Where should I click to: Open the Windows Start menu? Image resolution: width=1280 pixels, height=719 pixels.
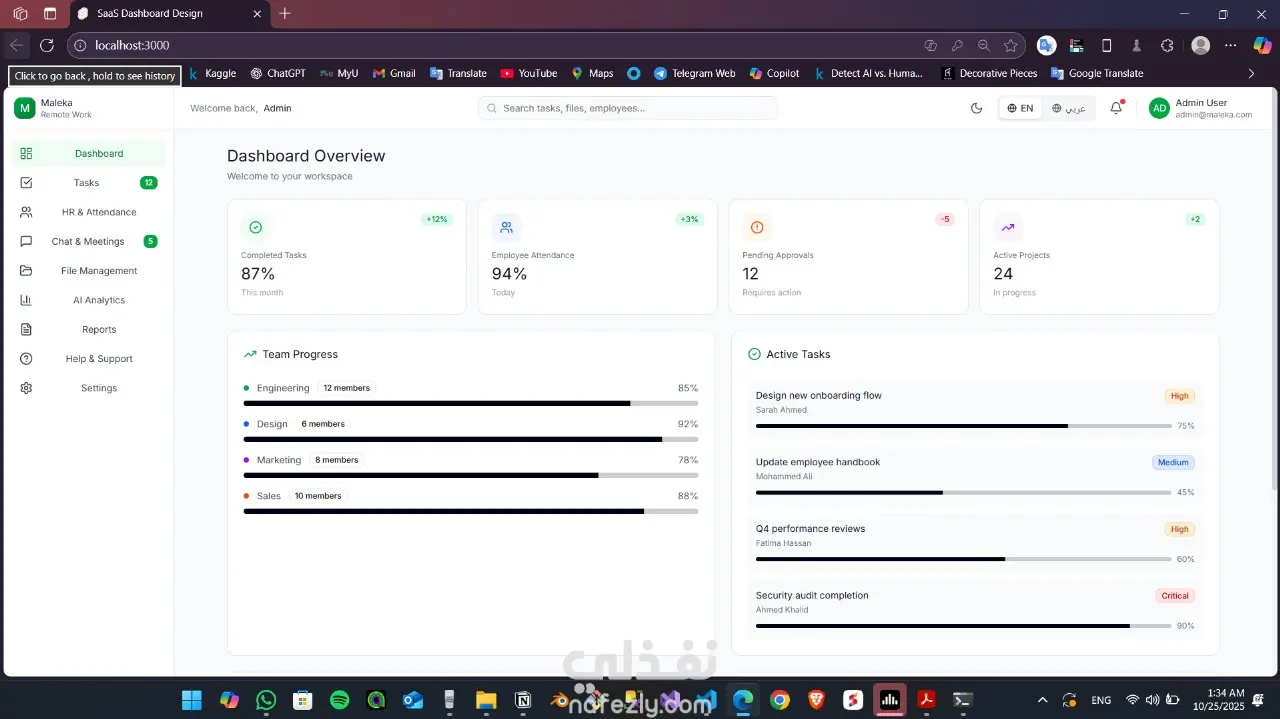[x=191, y=700]
